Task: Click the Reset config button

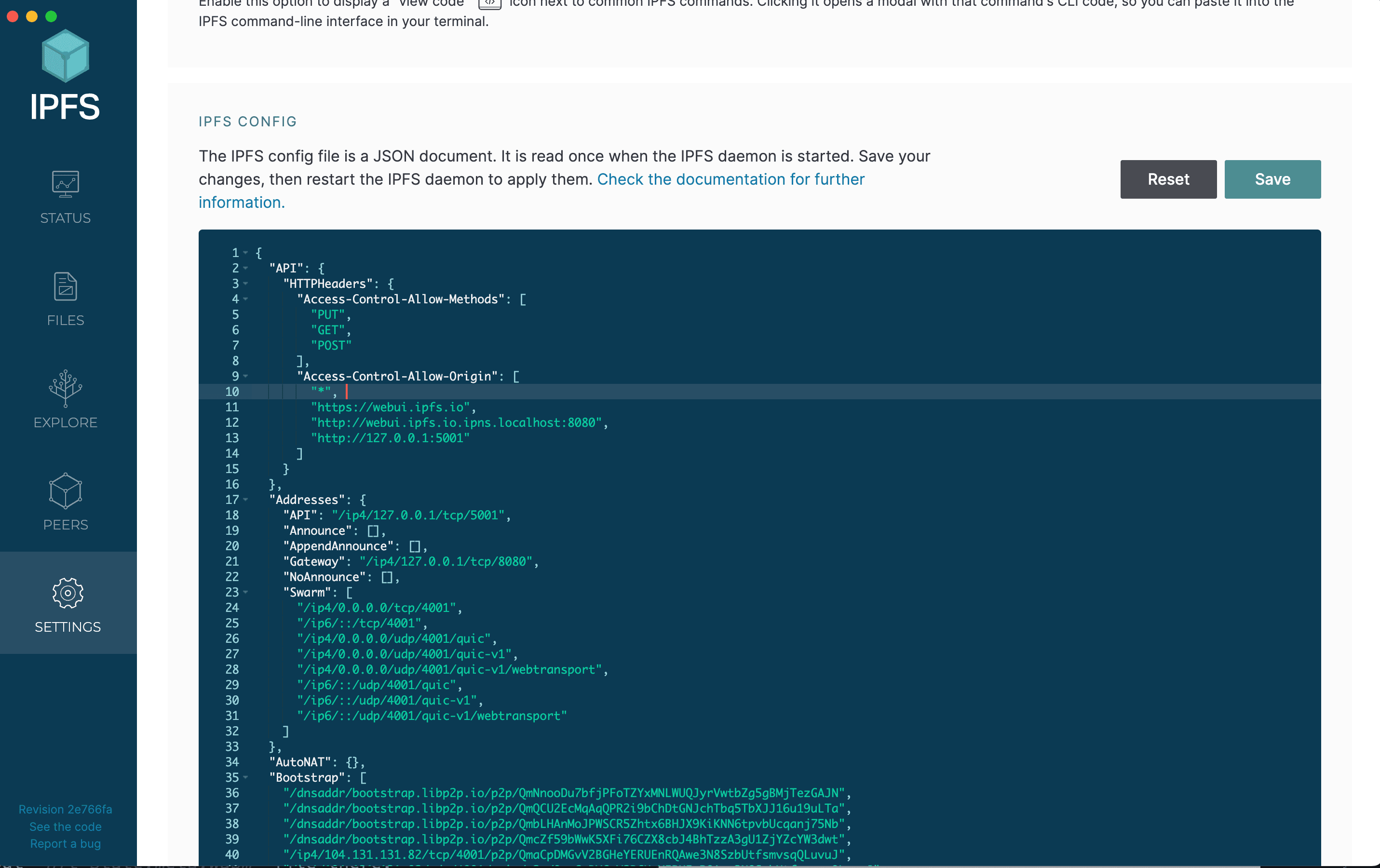Action: click(1168, 179)
